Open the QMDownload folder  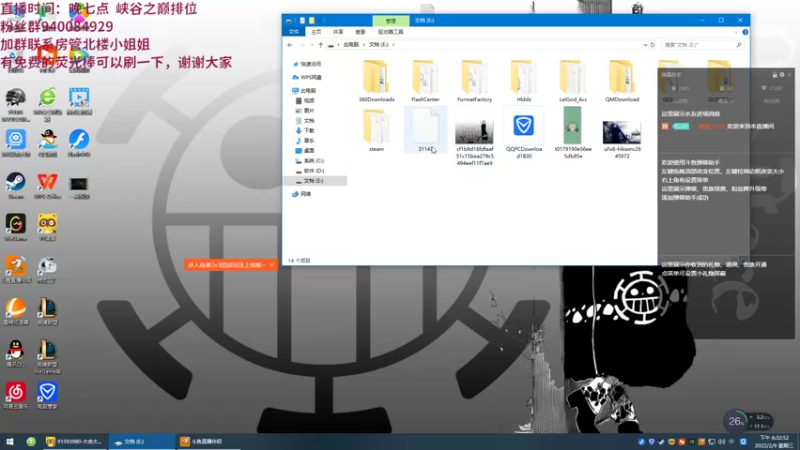[x=622, y=81]
